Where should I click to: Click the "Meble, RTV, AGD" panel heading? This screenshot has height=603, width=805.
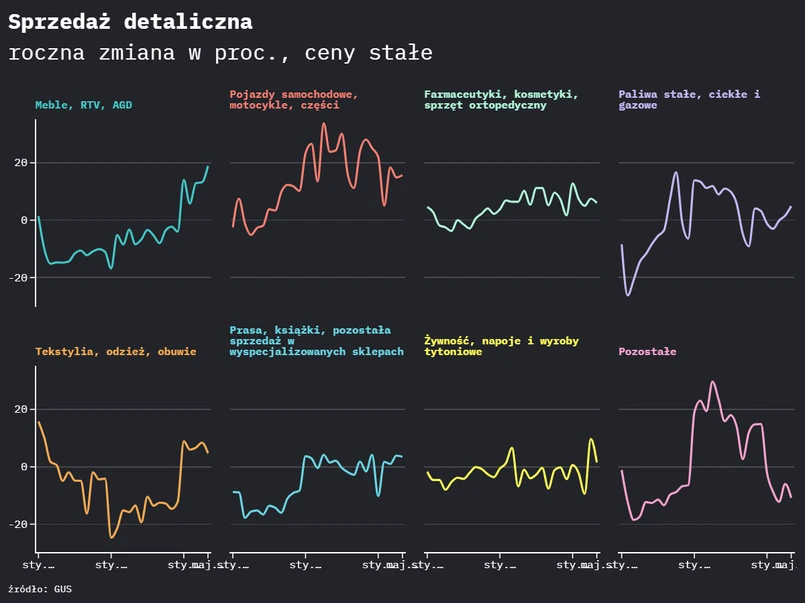83,105
